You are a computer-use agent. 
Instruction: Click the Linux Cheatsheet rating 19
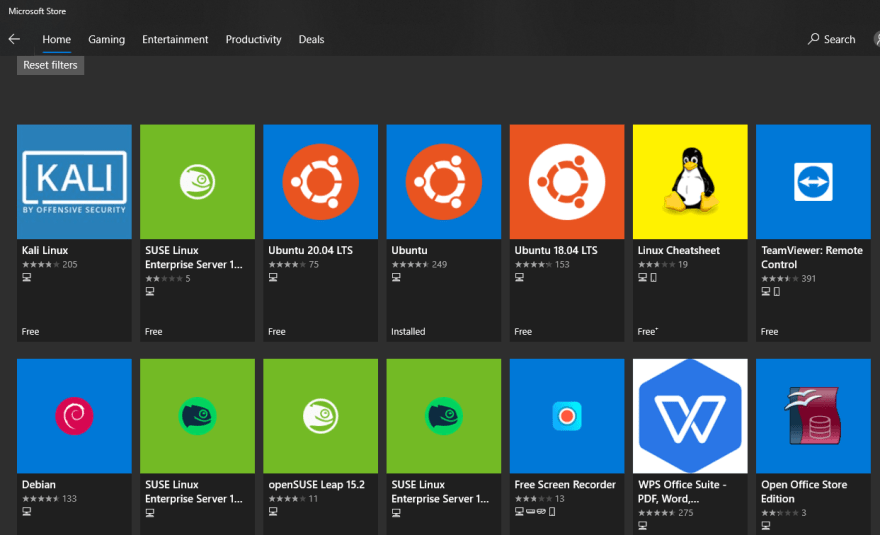coord(663,264)
